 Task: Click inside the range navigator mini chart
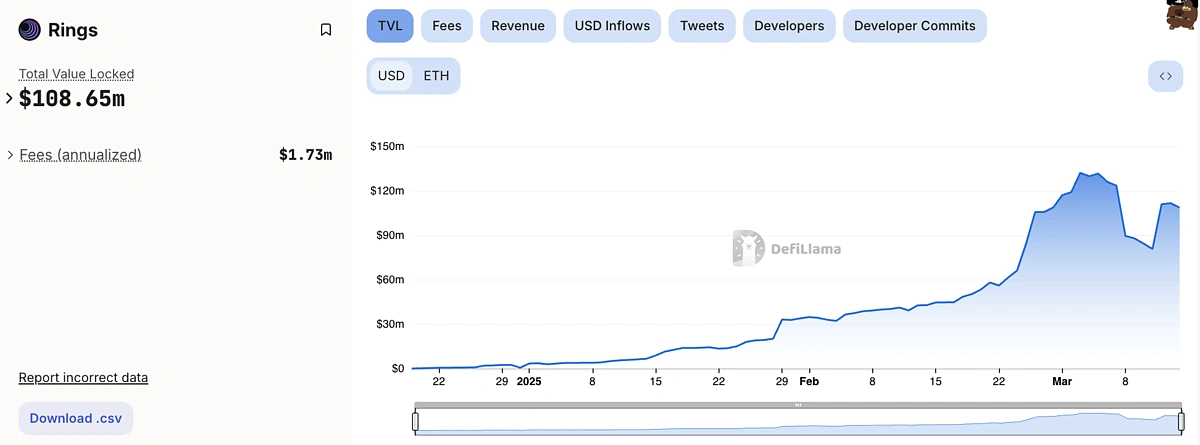pyautogui.click(x=798, y=422)
